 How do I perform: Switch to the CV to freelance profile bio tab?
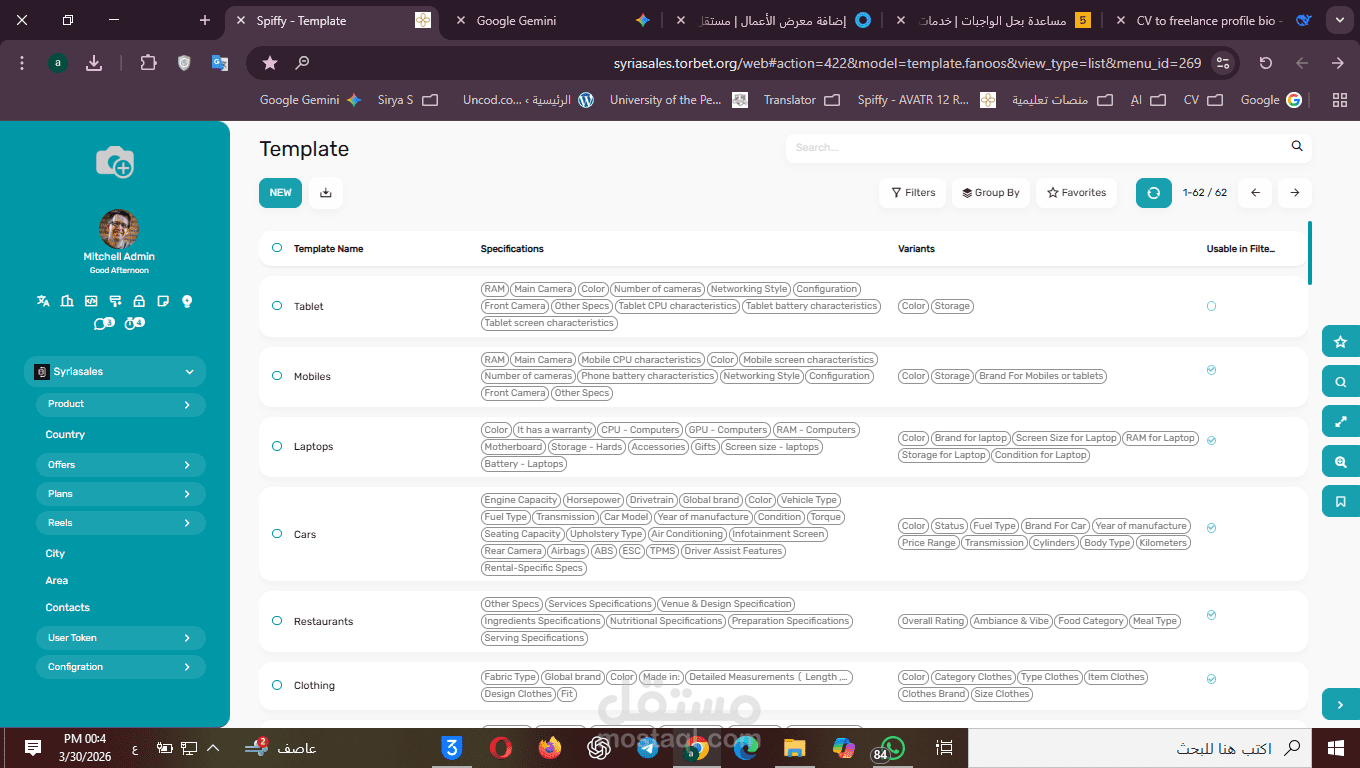[1210, 21]
